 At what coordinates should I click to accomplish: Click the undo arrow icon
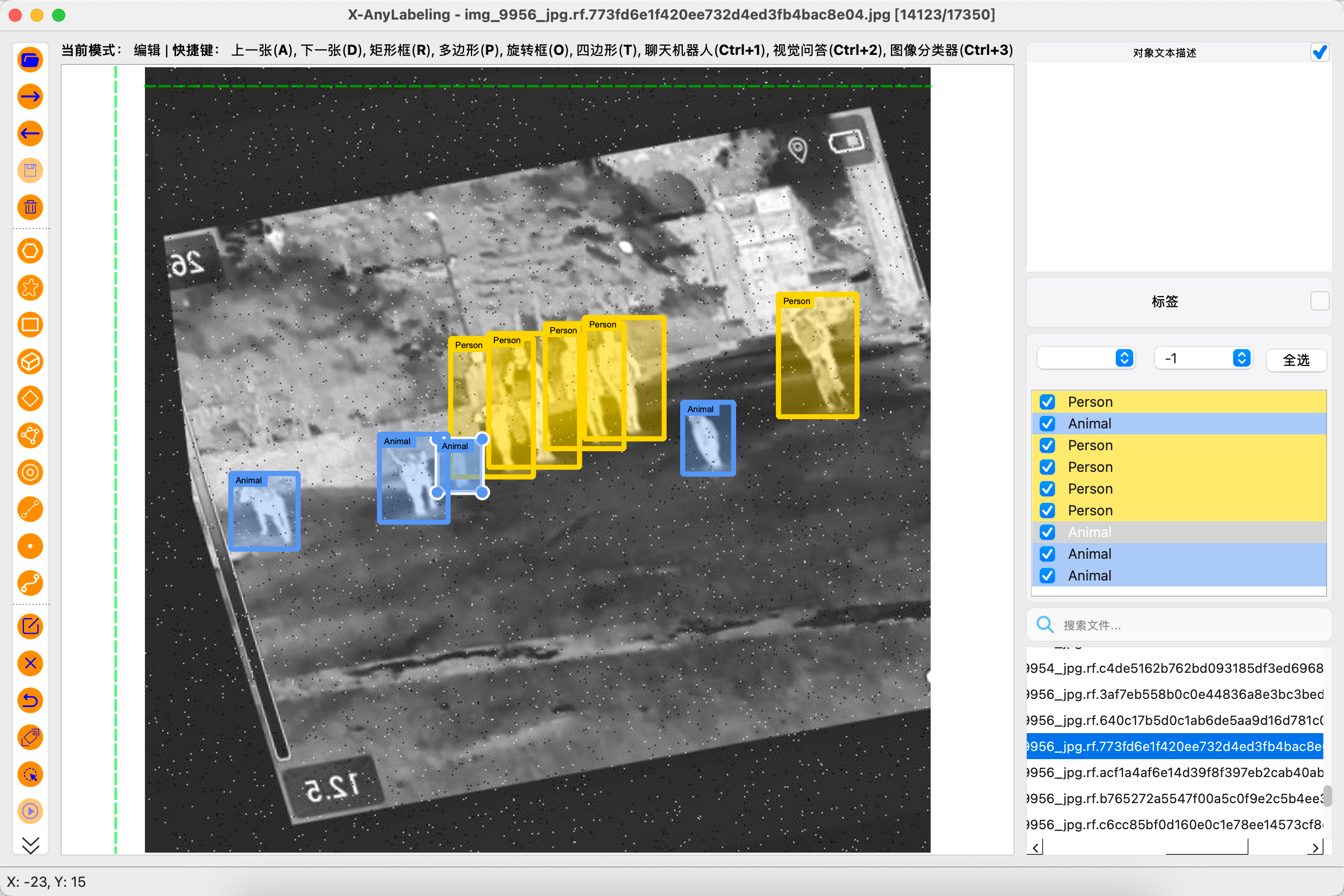click(30, 701)
